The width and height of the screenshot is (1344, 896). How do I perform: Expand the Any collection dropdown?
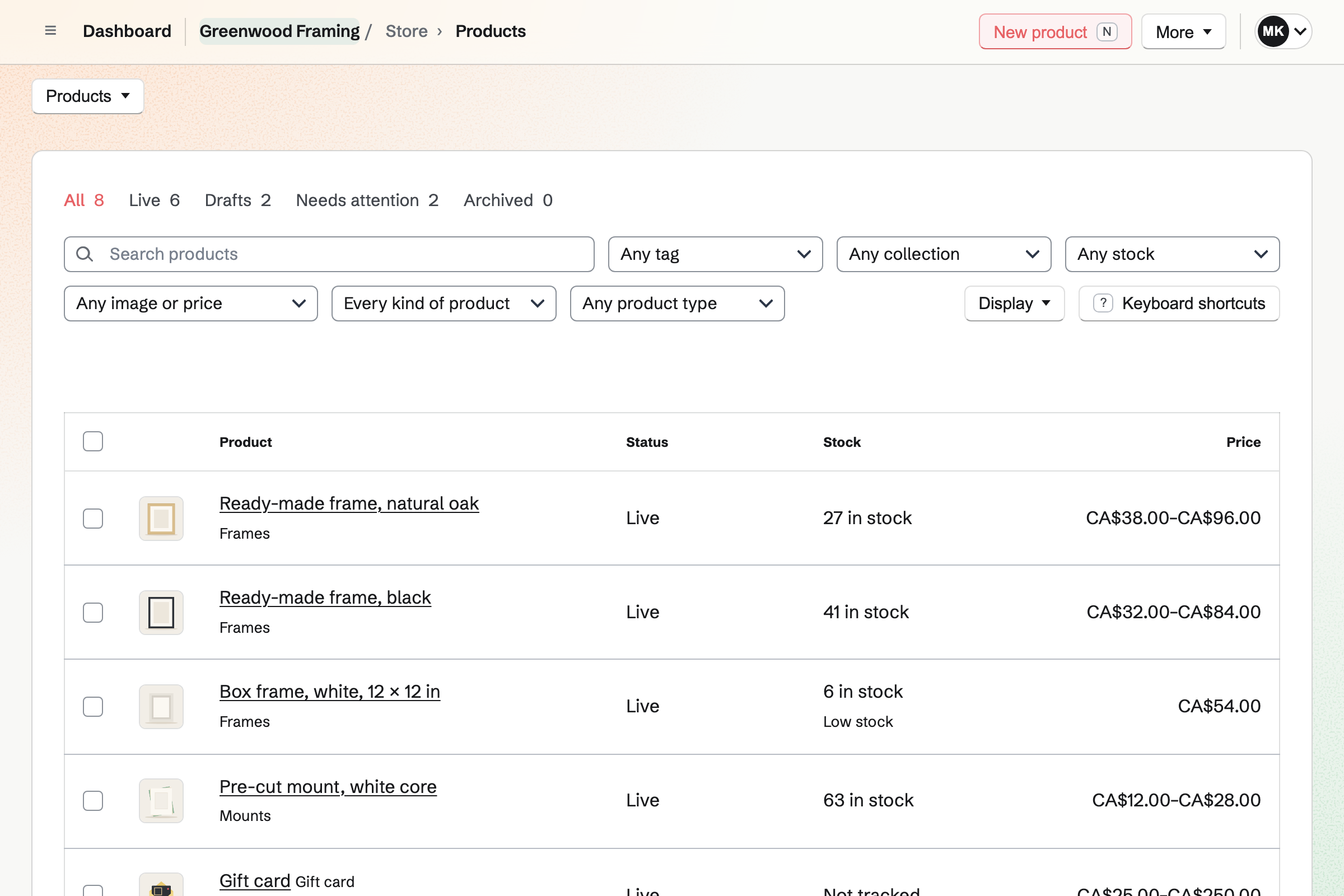point(944,254)
